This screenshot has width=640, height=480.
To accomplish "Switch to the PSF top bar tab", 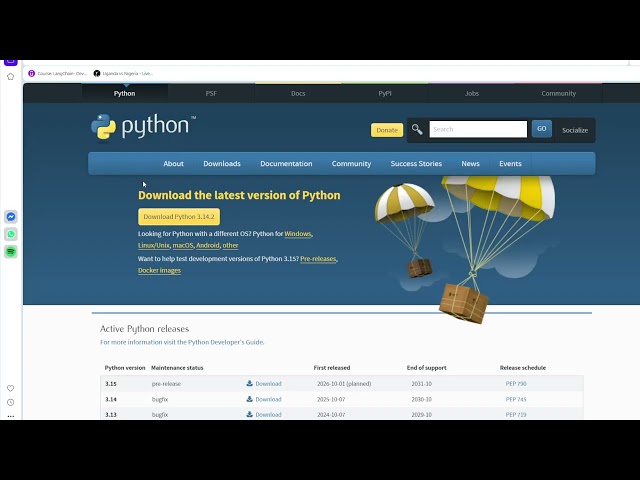I will tap(211, 93).
